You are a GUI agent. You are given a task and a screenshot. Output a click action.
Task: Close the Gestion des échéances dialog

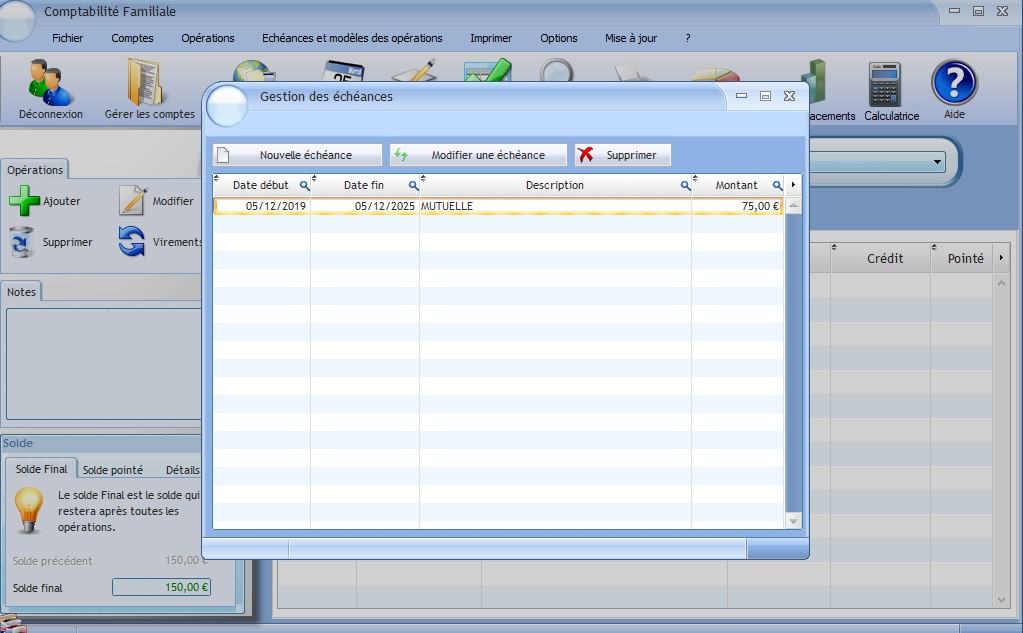coord(789,96)
